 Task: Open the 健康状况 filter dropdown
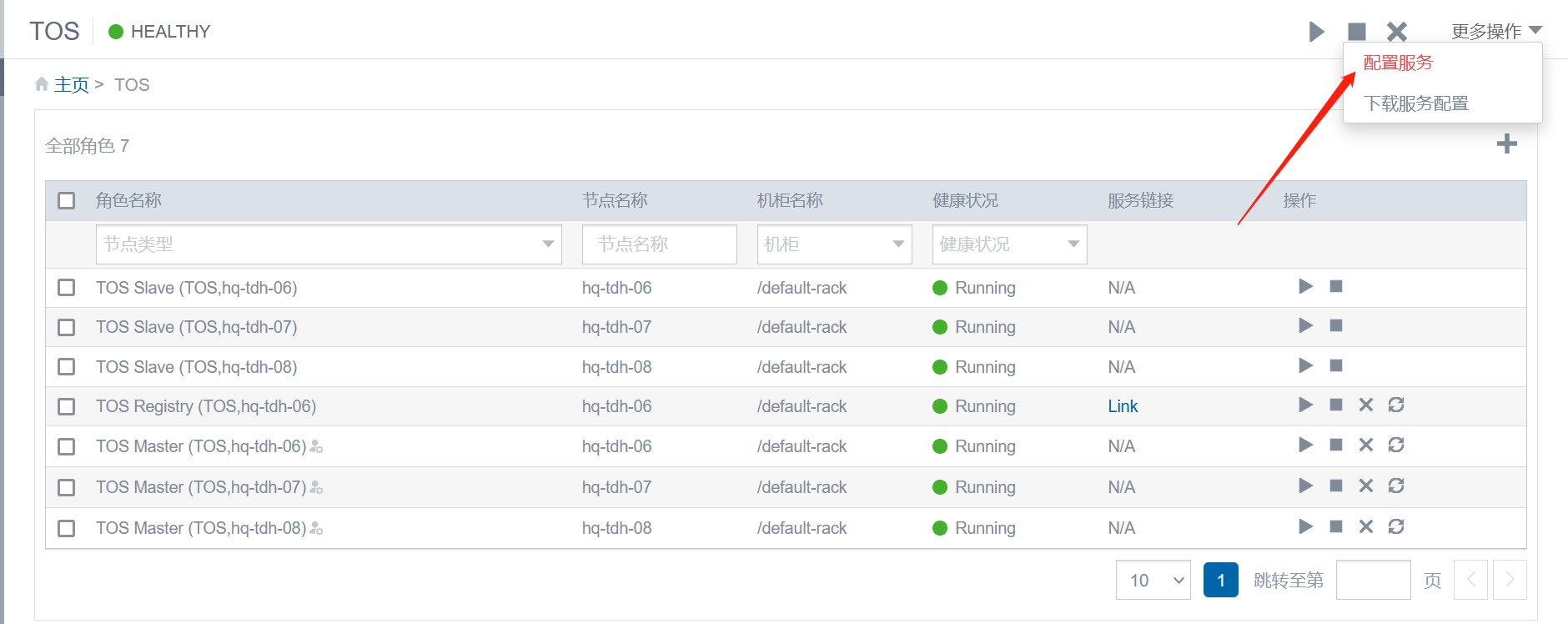pyautogui.click(x=1010, y=244)
